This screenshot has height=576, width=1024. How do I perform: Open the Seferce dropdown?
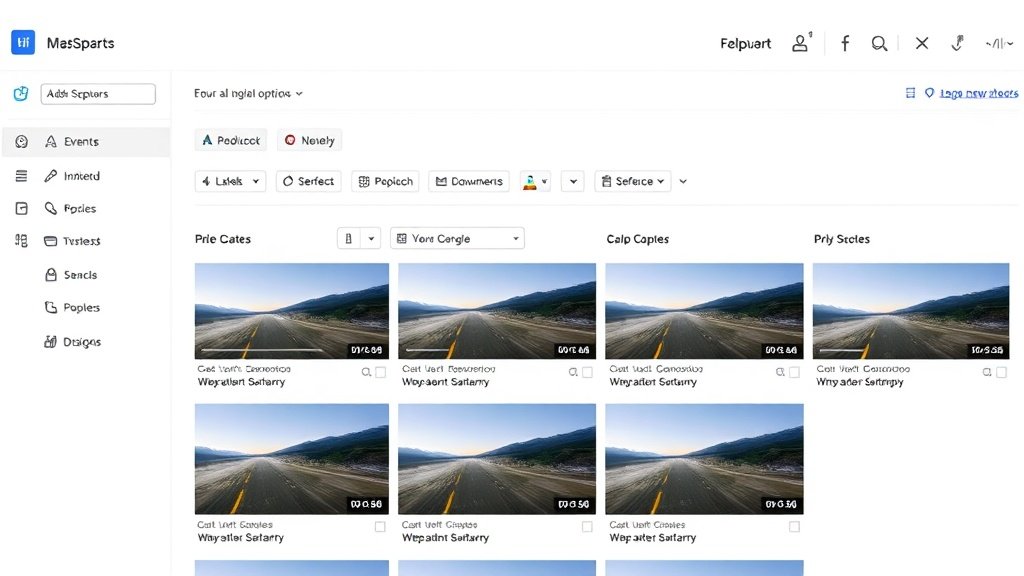633,182
